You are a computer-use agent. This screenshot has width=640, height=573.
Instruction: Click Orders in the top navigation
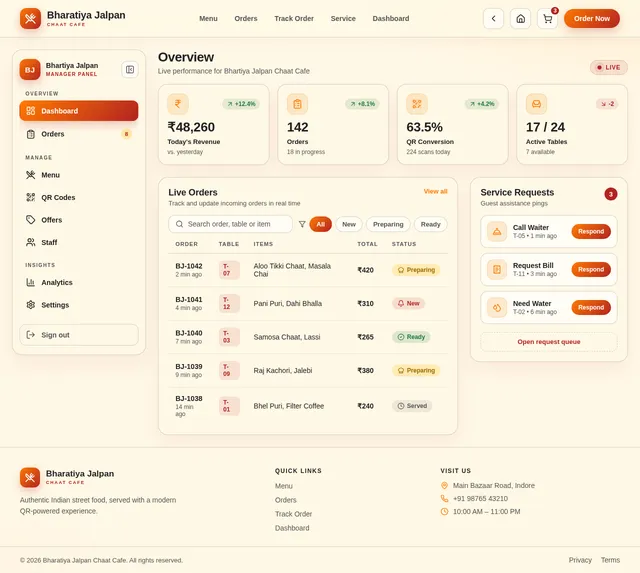[246, 18]
